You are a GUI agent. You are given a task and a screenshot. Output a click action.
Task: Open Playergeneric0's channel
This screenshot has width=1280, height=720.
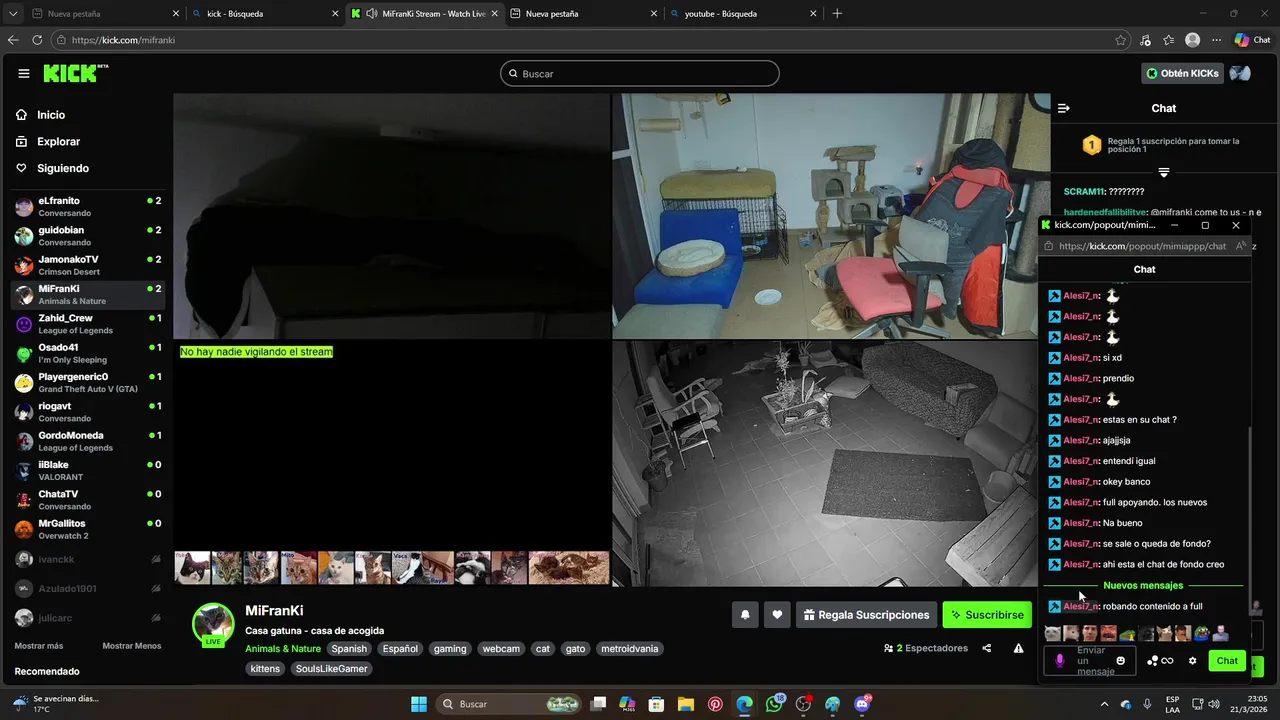tap(86, 383)
